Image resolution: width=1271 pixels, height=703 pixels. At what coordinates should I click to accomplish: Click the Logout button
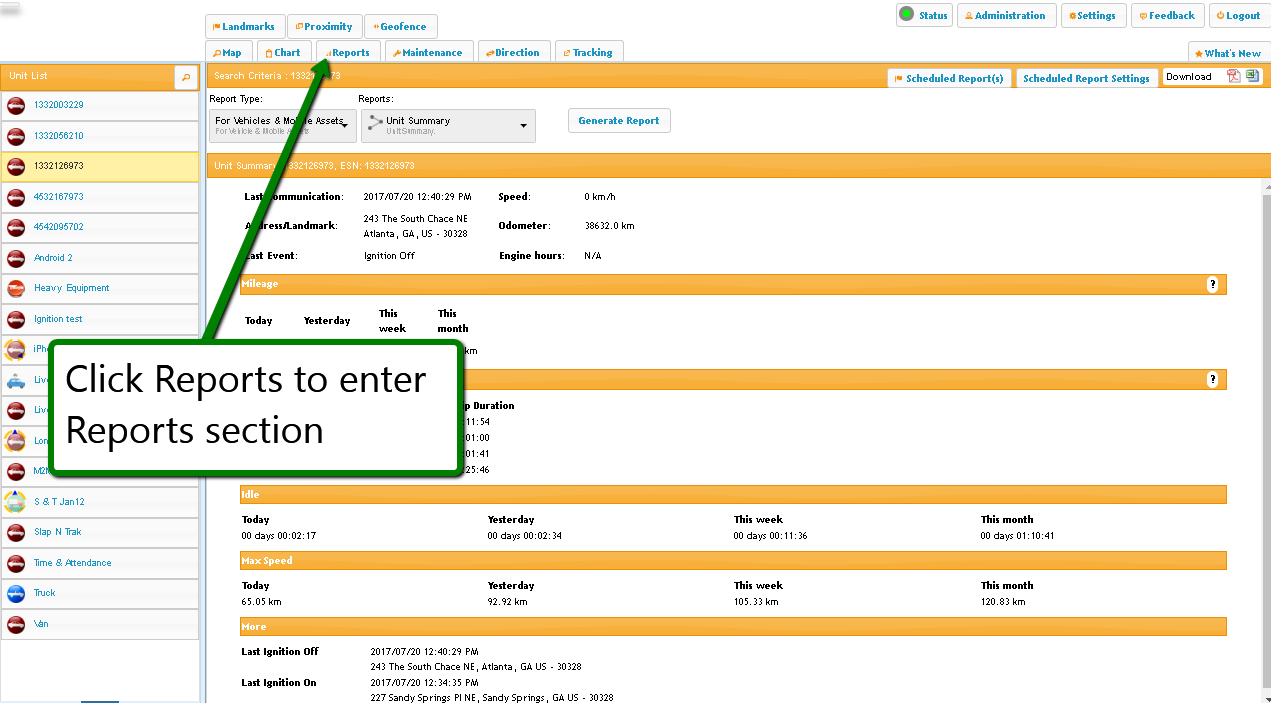coord(1239,16)
